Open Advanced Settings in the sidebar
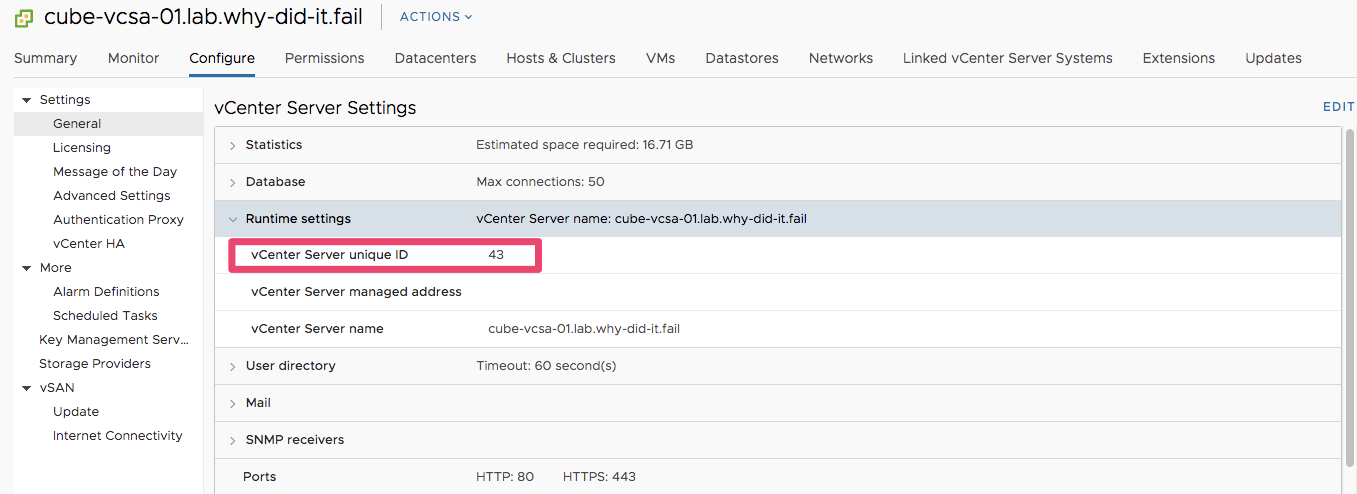 click(112, 196)
